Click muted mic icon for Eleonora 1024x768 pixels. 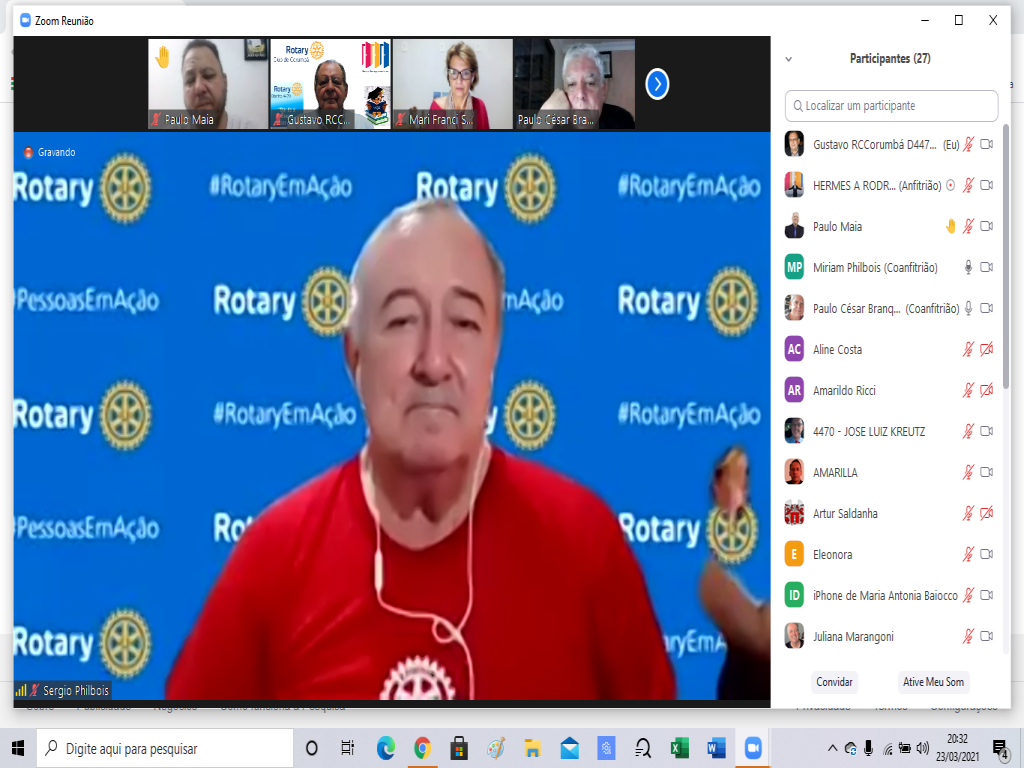pos(968,554)
